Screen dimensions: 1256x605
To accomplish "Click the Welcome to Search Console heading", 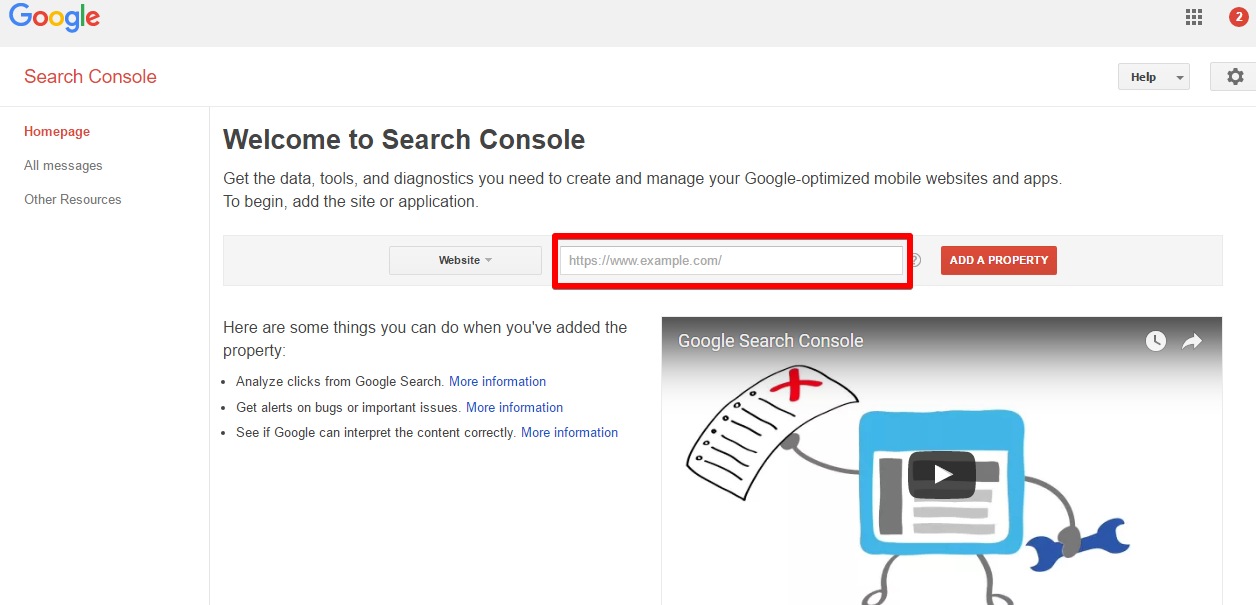I will coord(404,140).
